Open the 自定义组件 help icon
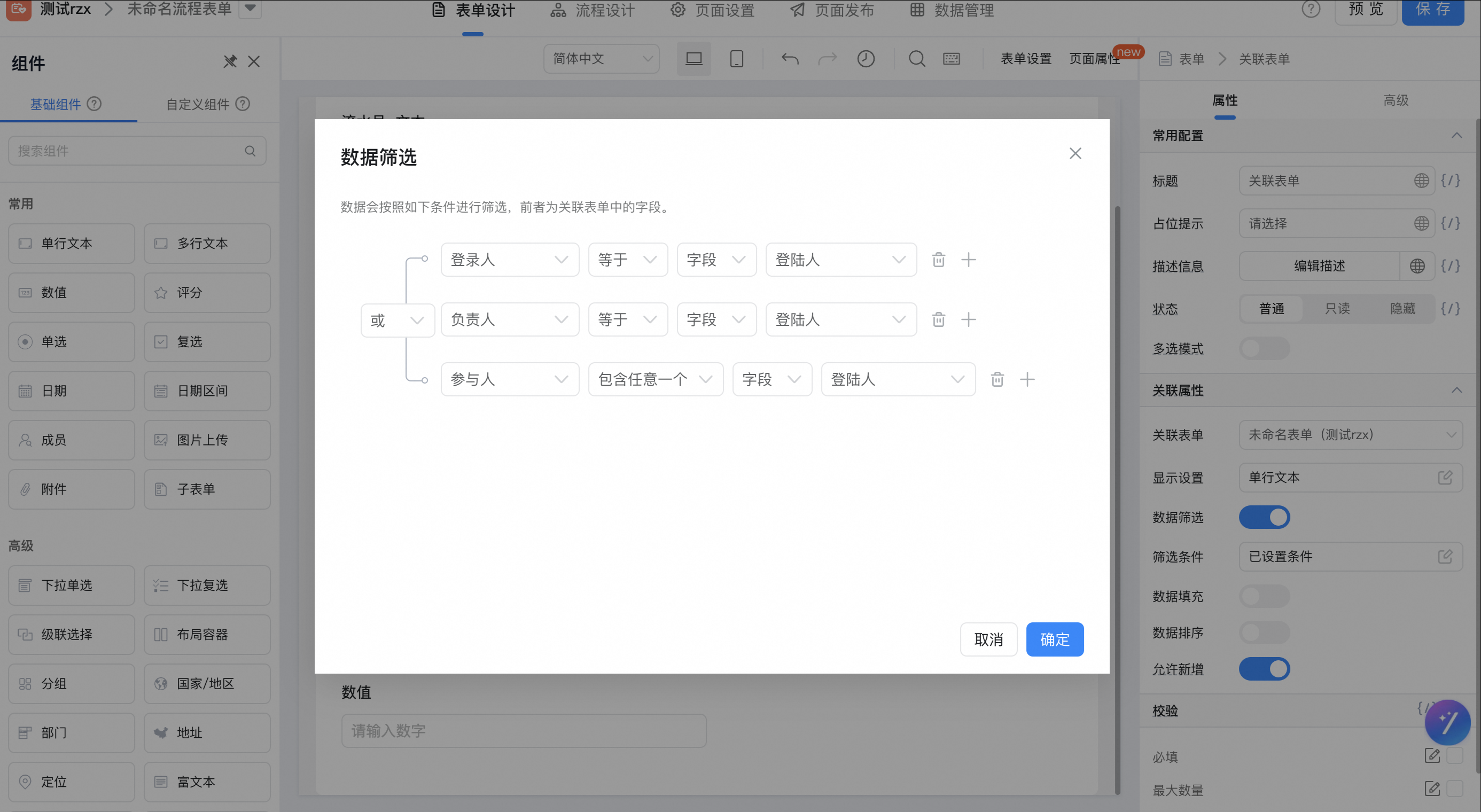This screenshot has height=812, width=1481. pyautogui.click(x=243, y=104)
